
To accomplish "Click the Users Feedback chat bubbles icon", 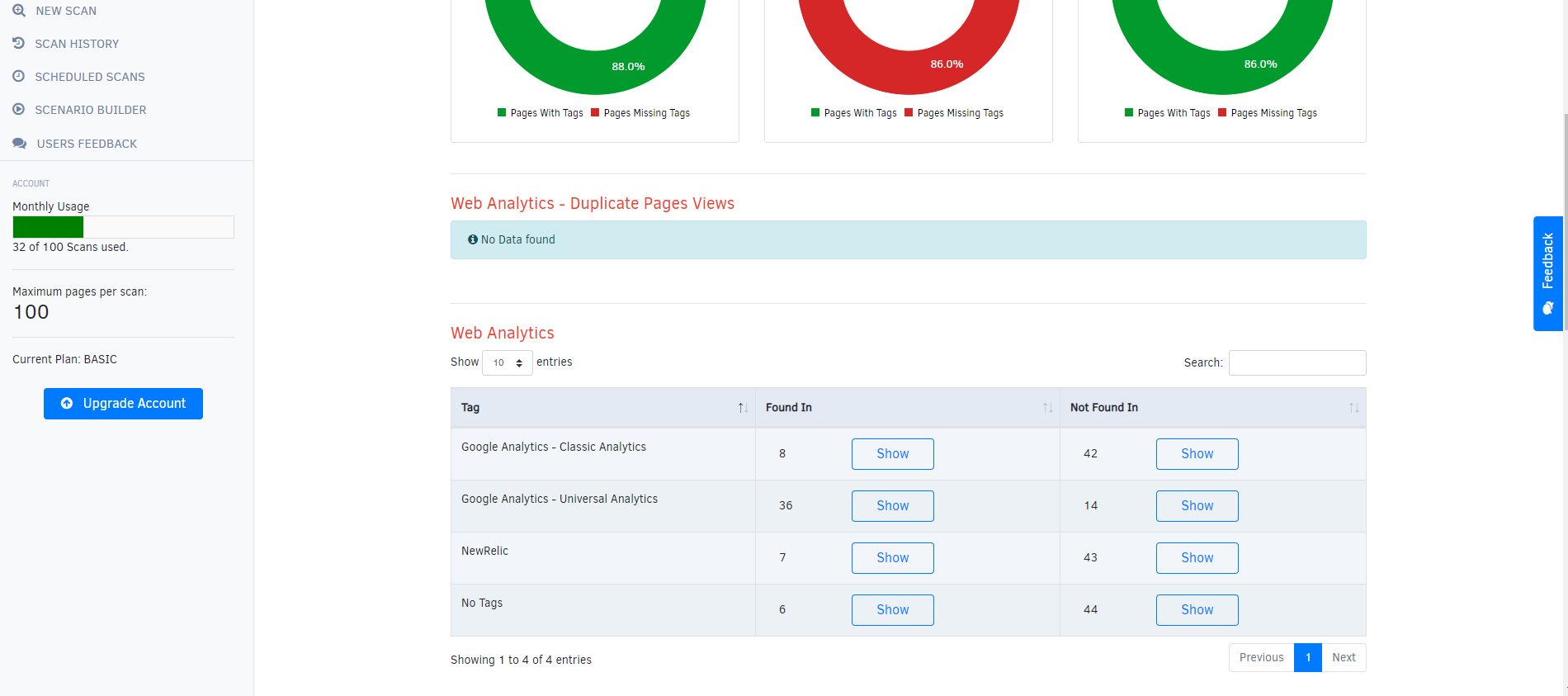I will coord(20,144).
